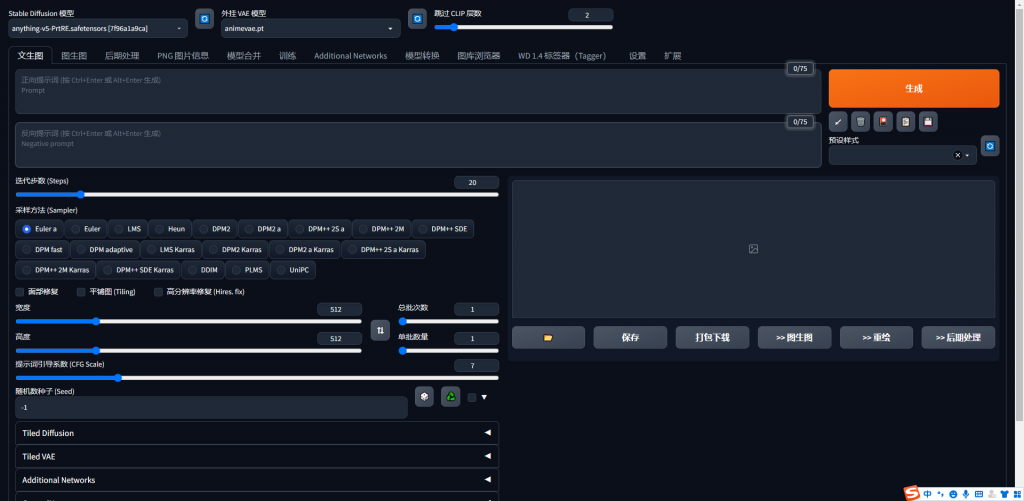Click the microphone voice input icon

click(966, 494)
